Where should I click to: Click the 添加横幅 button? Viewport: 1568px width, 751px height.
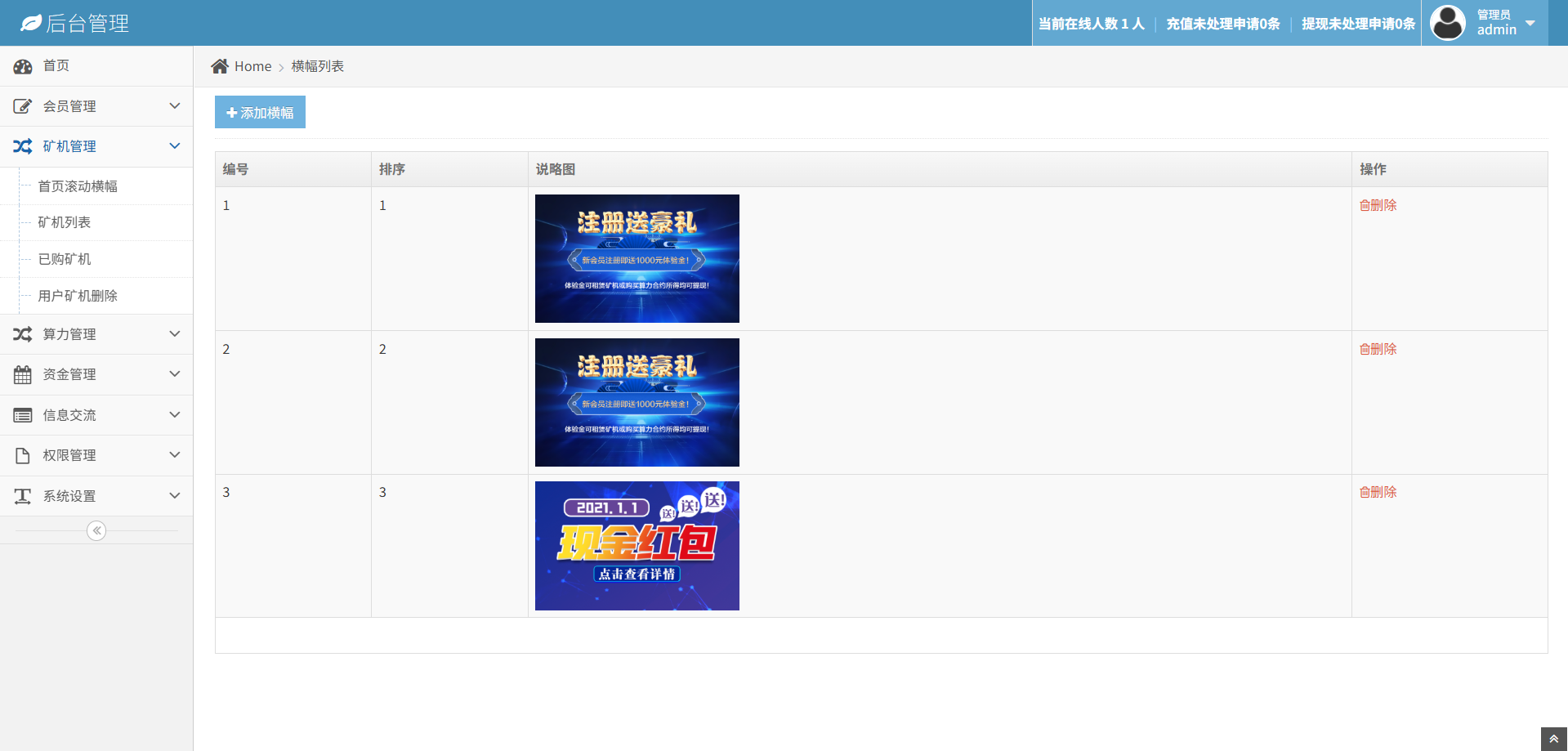(x=260, y=113)
